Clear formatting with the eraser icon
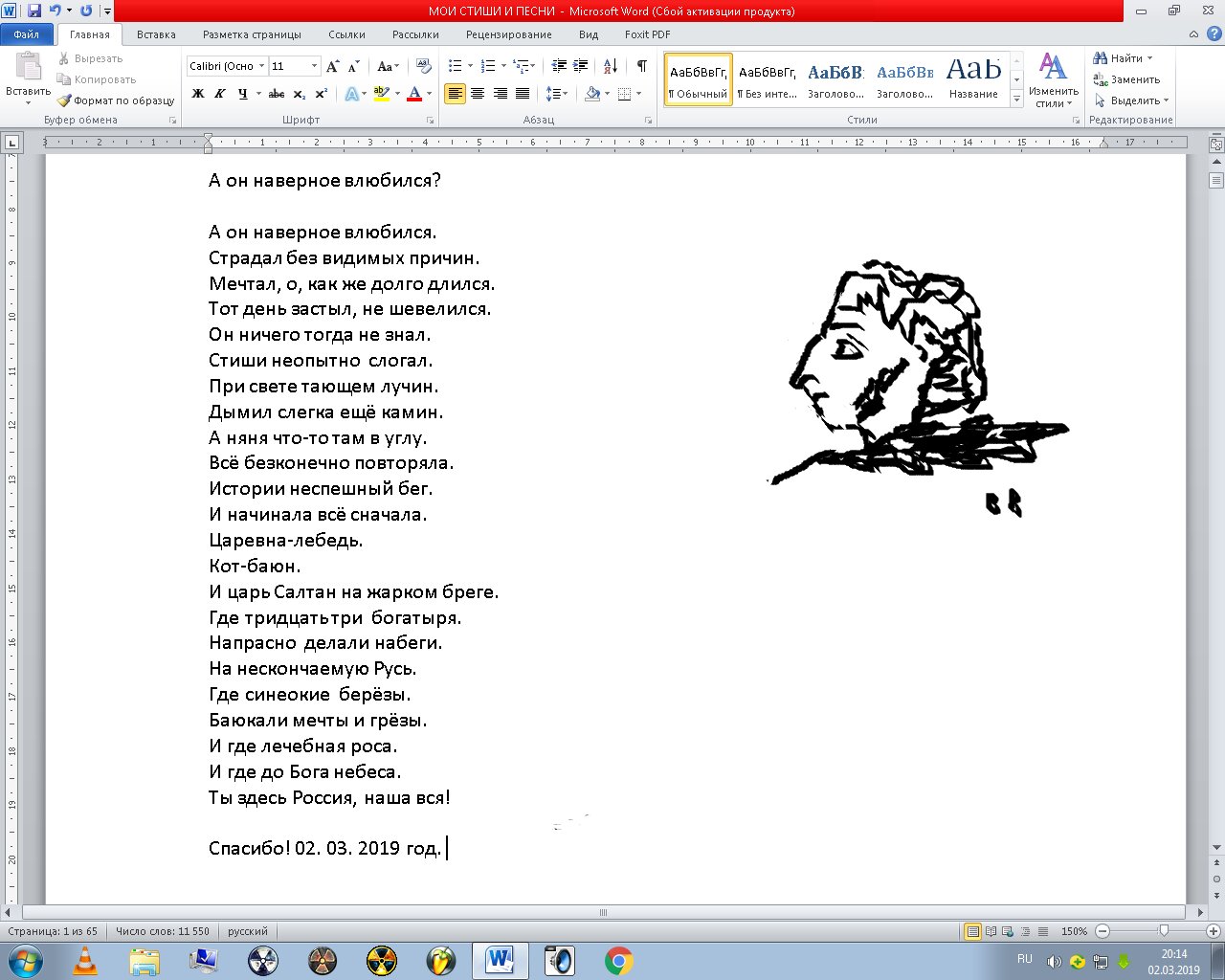The width and height of the screenshot is (1225, 980). (422, 66)
